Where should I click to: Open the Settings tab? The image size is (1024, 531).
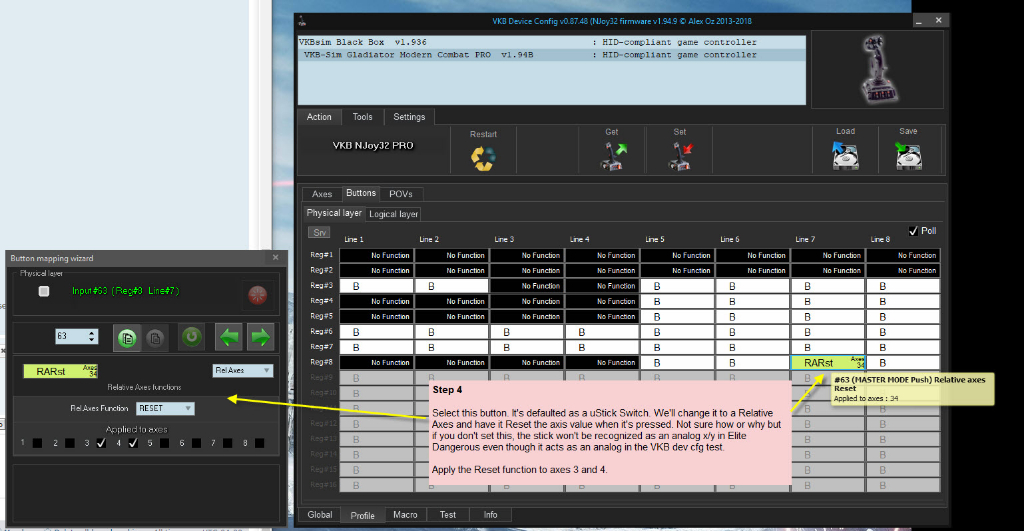[x=409, y=117]
